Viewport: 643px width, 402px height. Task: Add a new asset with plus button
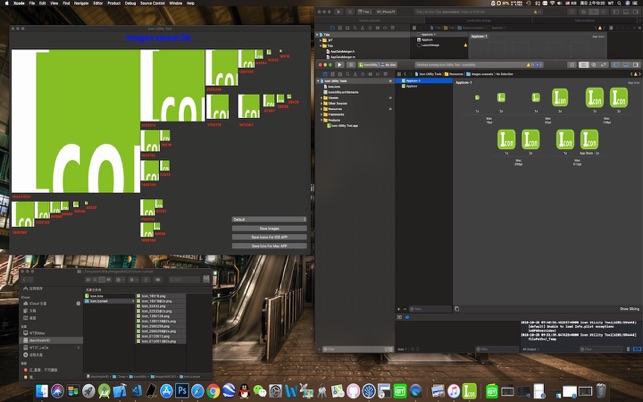click(x=399, y=309)
